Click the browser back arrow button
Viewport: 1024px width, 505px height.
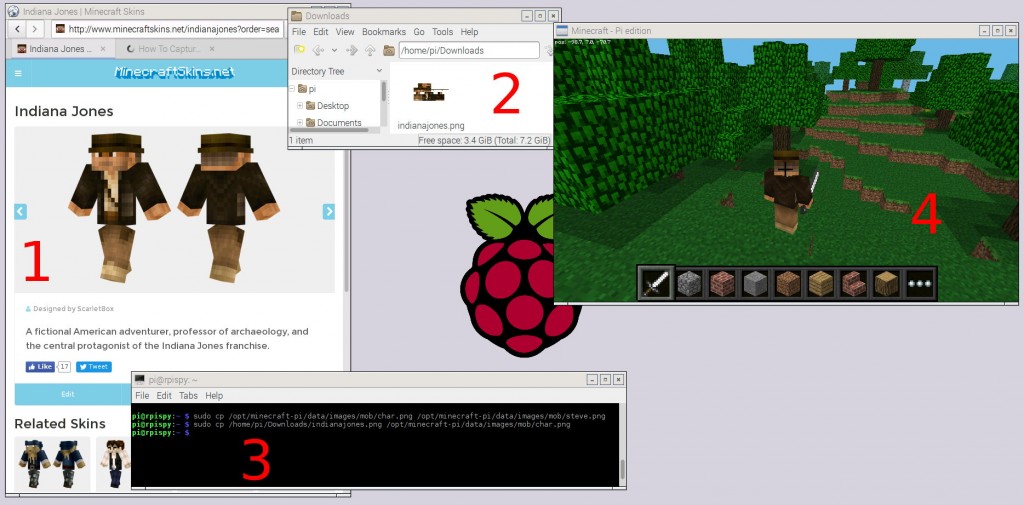pyautogui.click(x=16, y=29)
